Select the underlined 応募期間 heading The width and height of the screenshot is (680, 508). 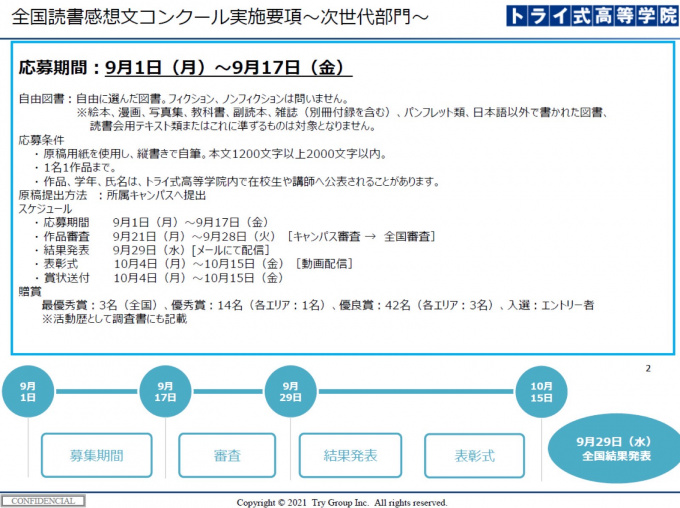(x=186, y=68)
